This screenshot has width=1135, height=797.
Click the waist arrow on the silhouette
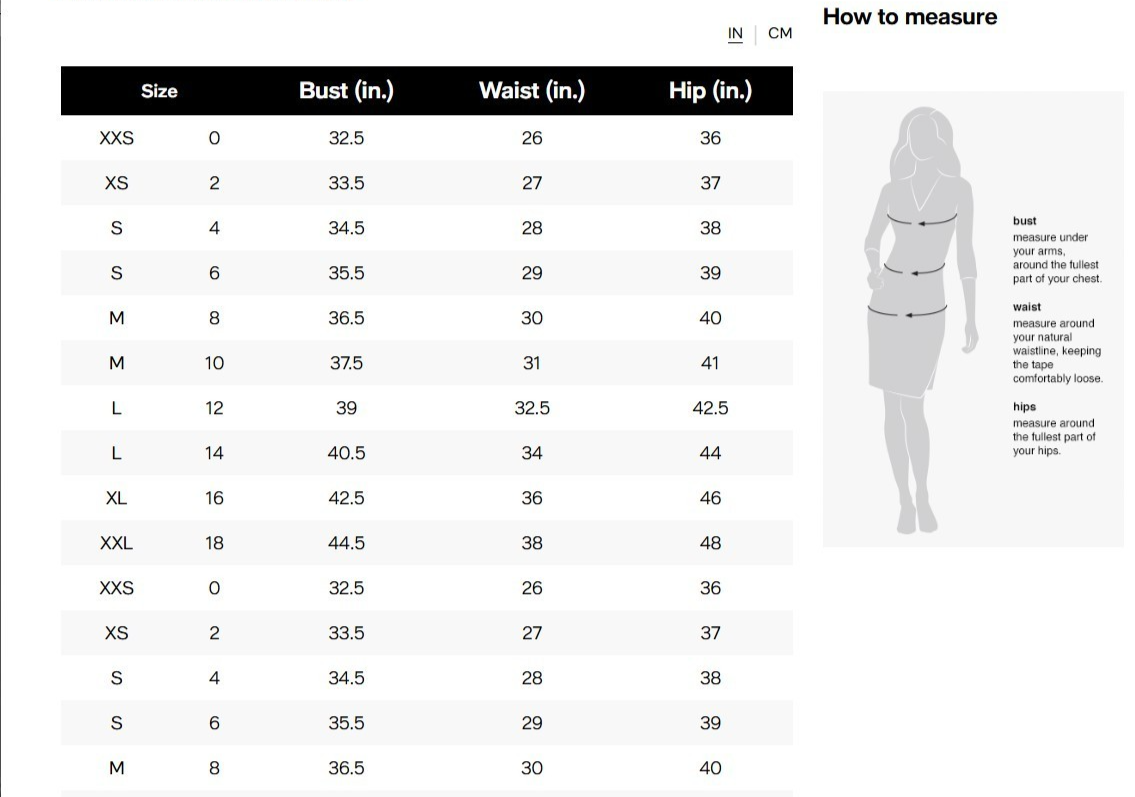click(915, 270)
